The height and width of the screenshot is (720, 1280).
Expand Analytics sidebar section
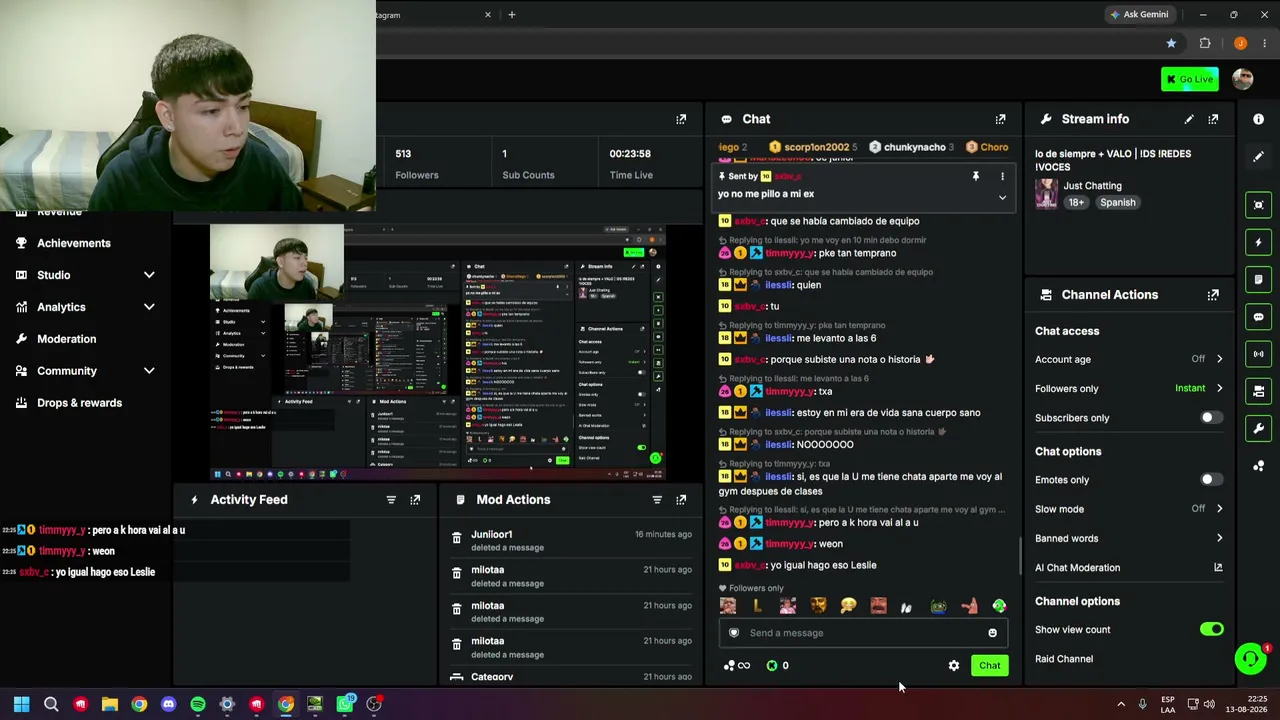tap(149, 307)
